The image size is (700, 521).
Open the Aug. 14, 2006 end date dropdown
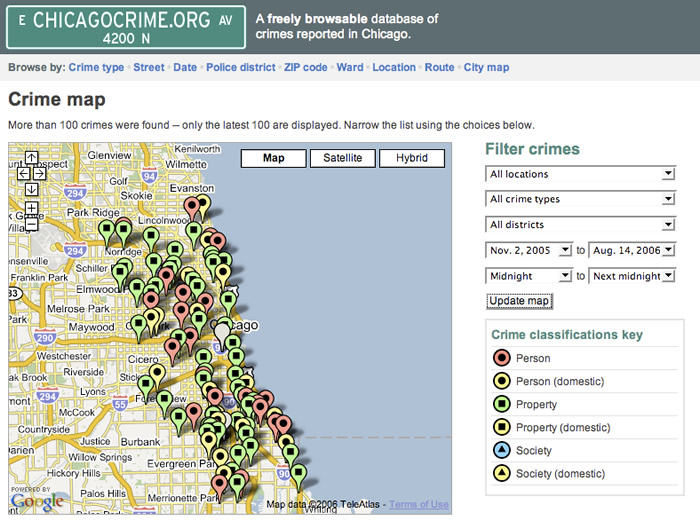point(632,250)
